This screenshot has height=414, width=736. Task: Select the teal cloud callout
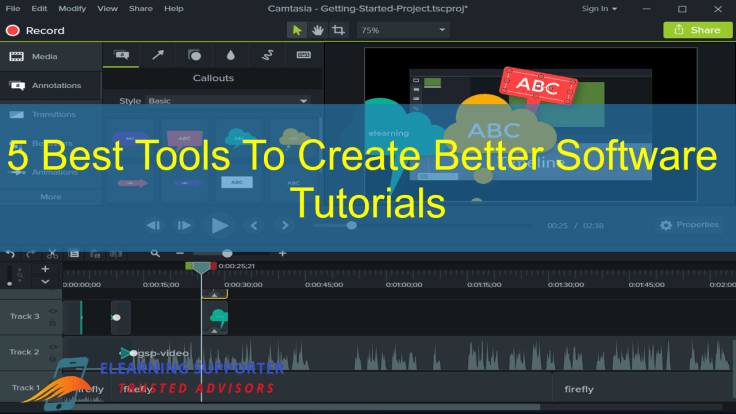[239, 140]
